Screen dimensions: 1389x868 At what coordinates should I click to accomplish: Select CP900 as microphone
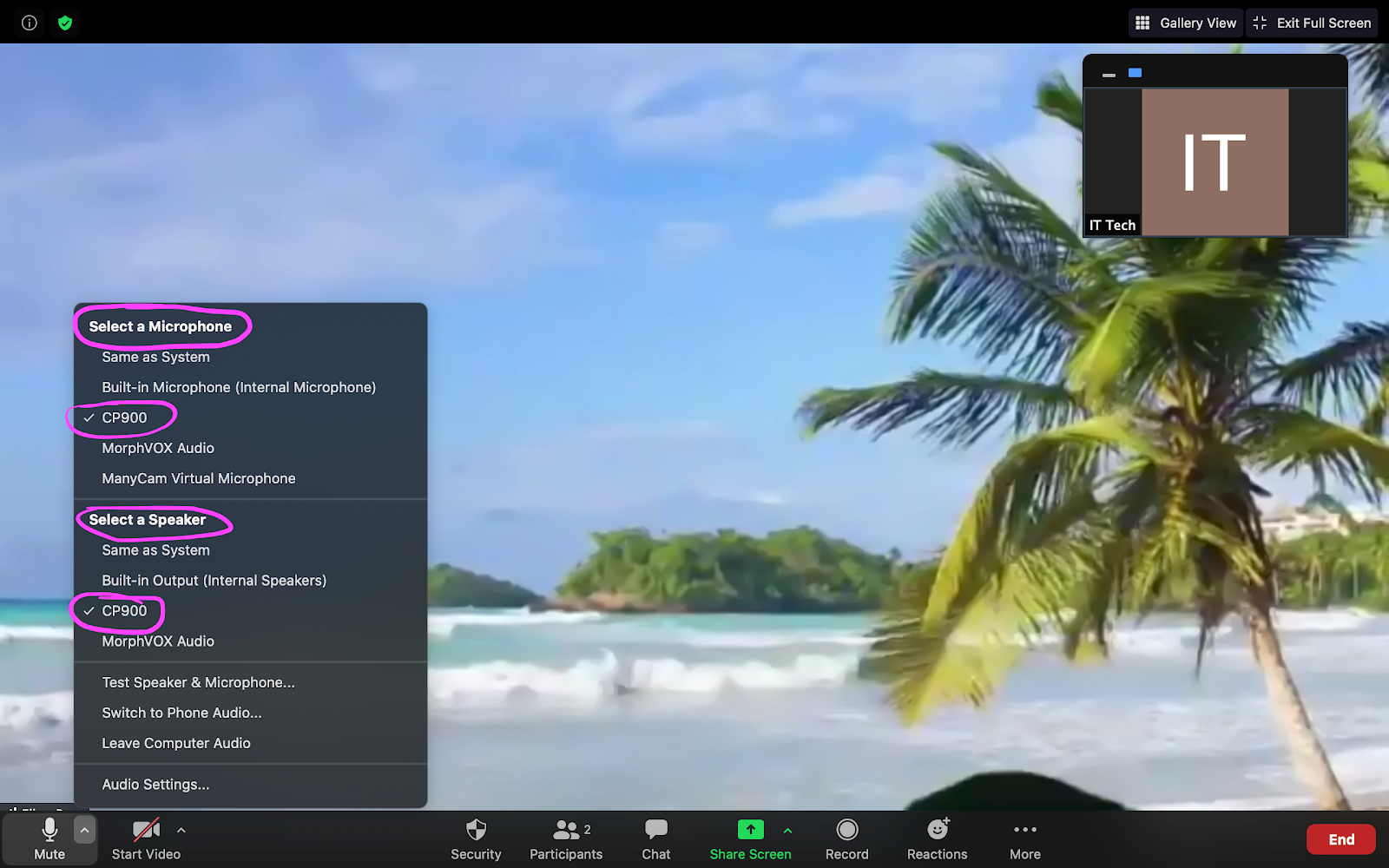[251, 418]
